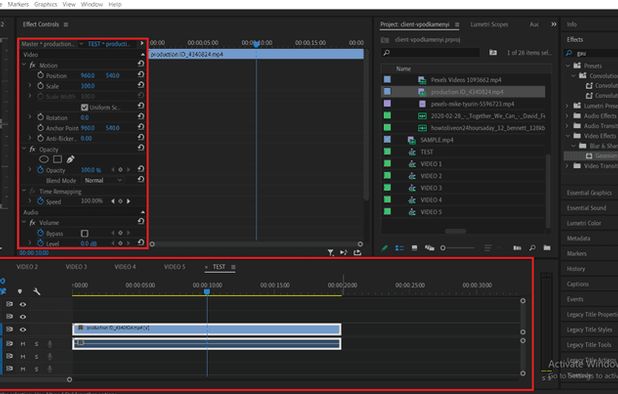Open the timeline settings wrench
This screenshot has height=394, width=618.
click(x=37, y=292)
